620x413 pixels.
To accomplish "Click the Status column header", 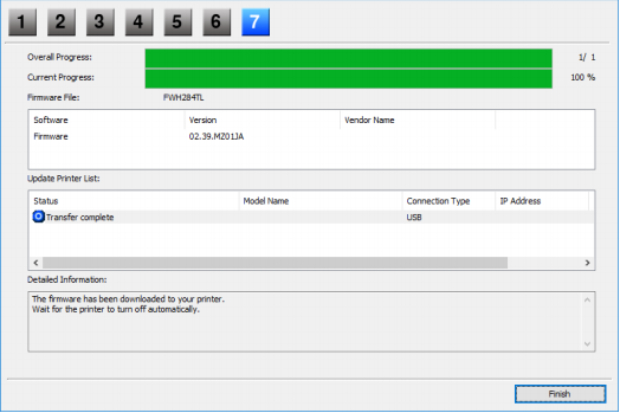I will click(x=134, y=201).
